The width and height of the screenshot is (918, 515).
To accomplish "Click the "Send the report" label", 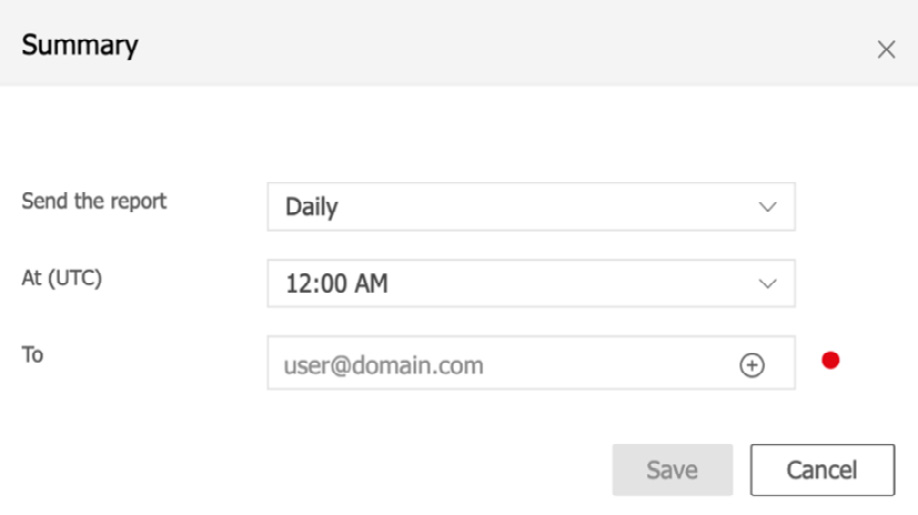I will (94, 200).
